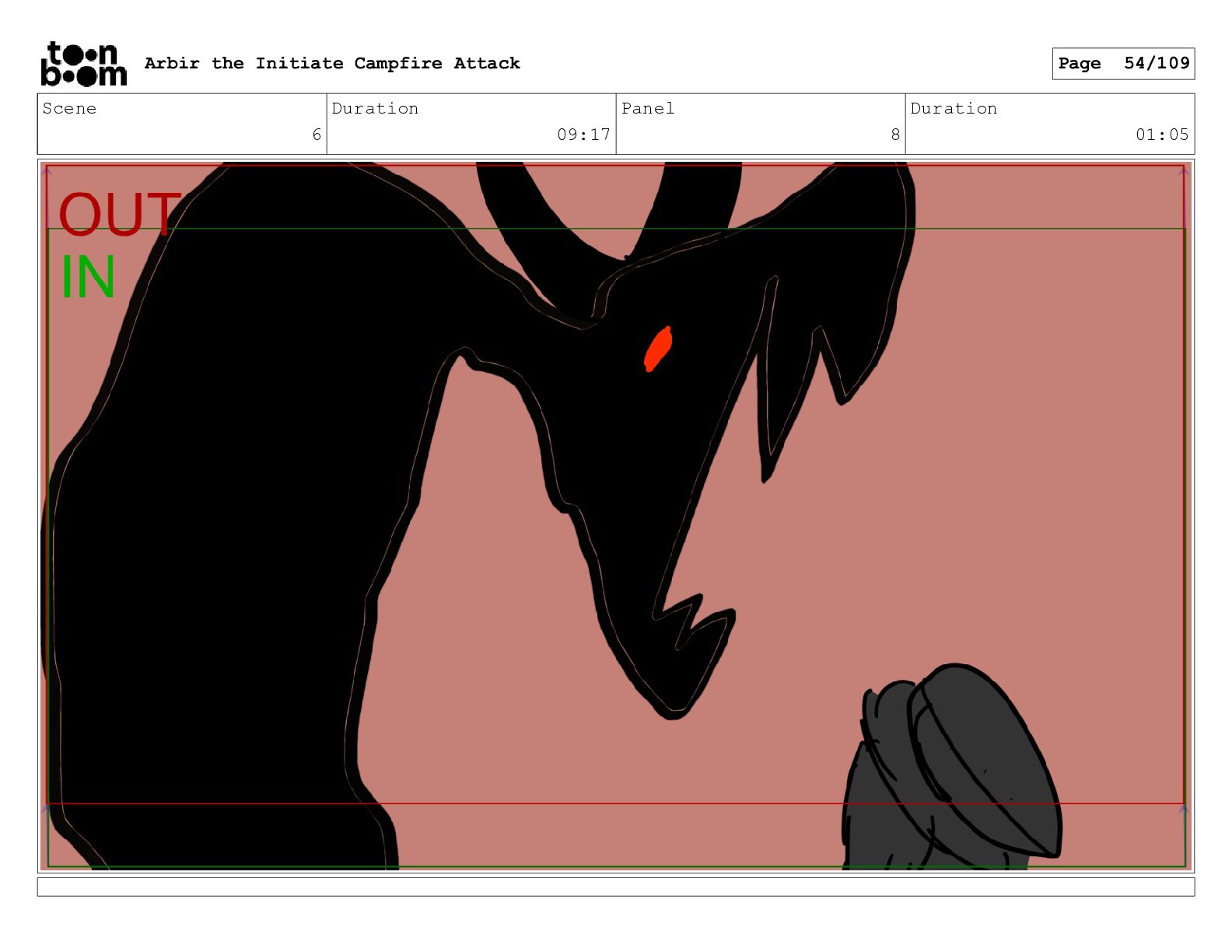Click the red 'OUT' camera label
Viewport: 1232px width, 952px height.
[x=119, y=215]
